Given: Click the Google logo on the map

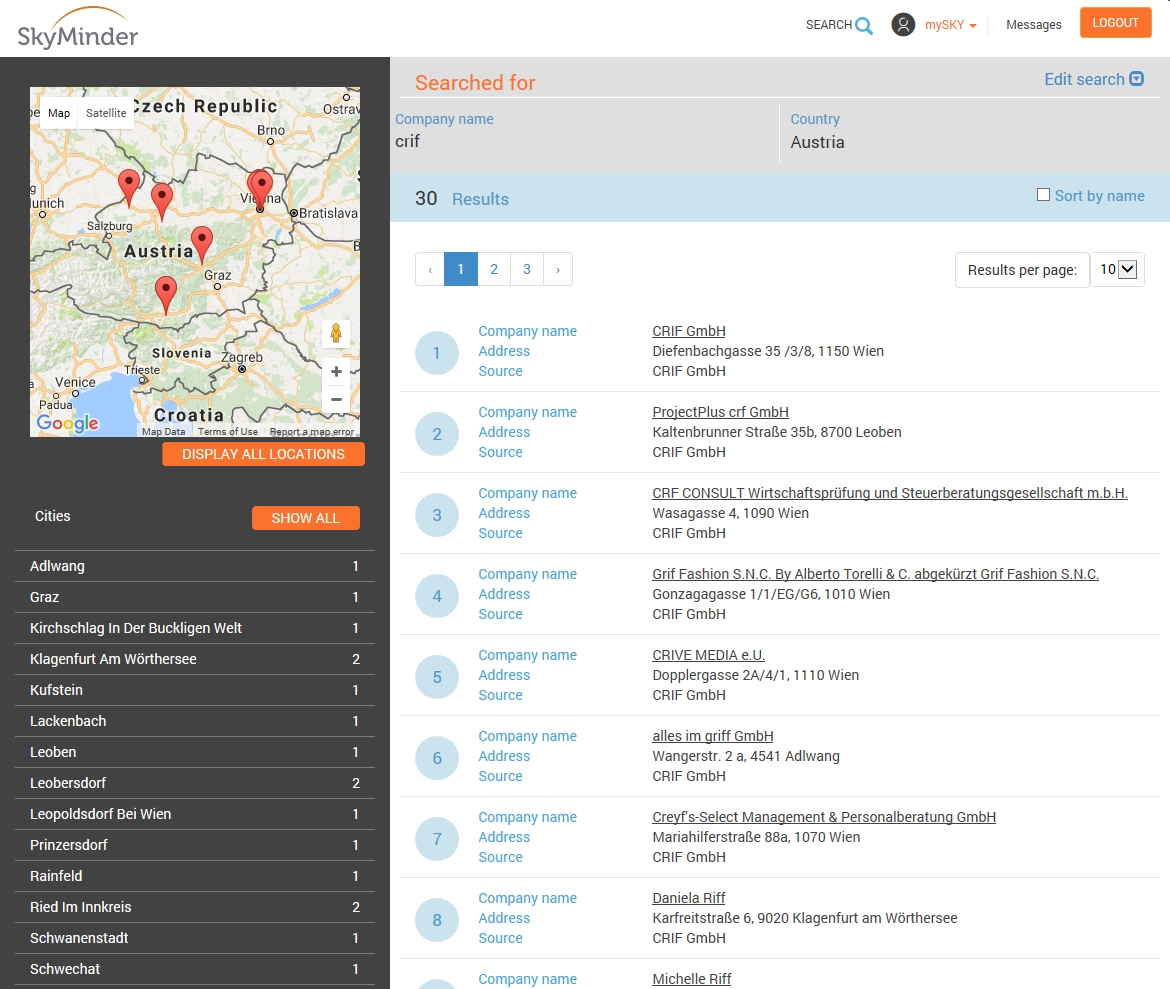Looking at the screenshot, I should tap(68, 423).
